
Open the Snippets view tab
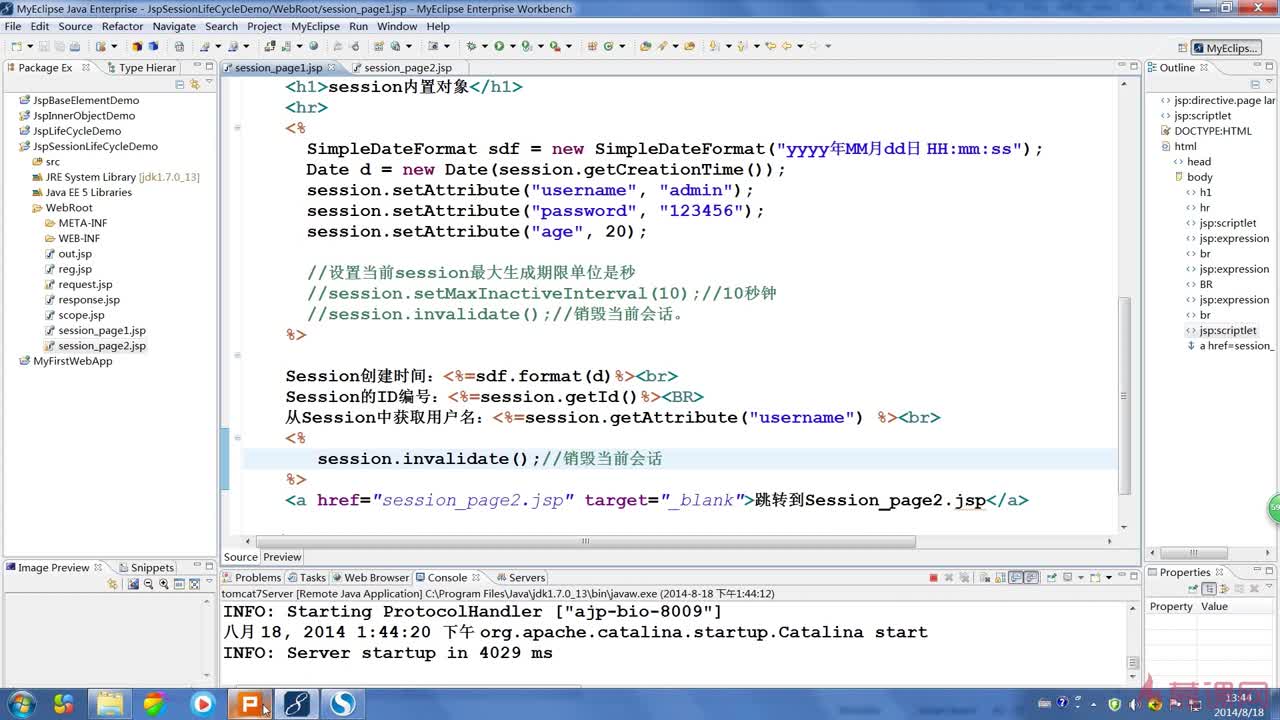[145, 567]
